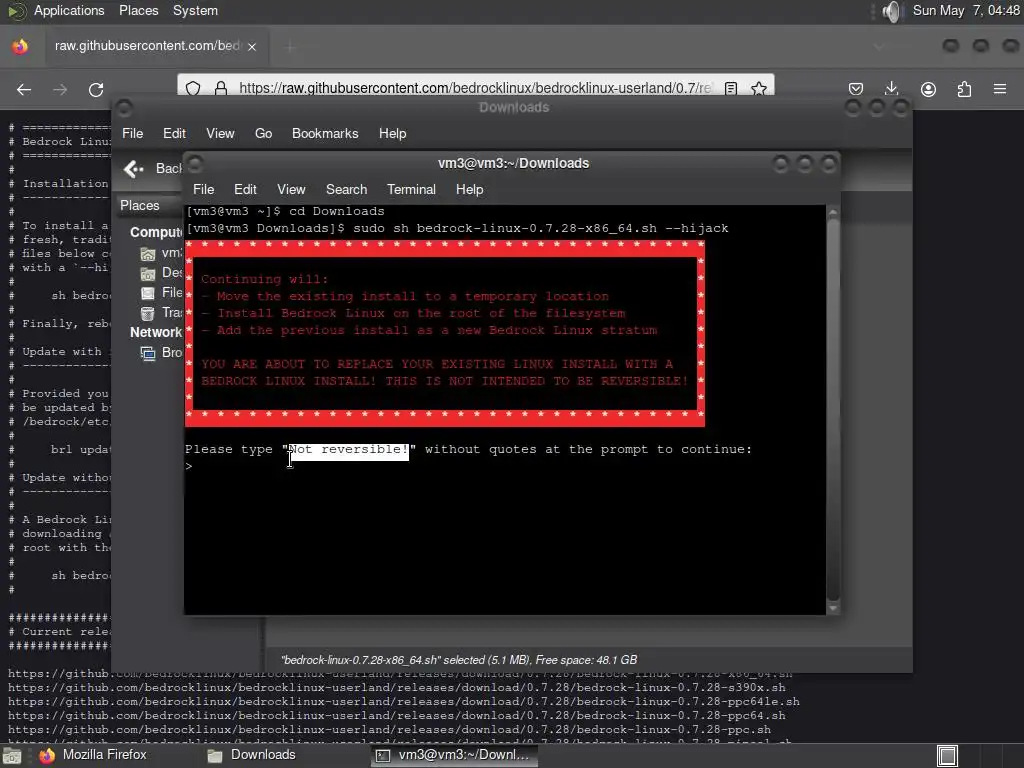Viewport: 1024px width, 768px height.
Task: Click Back button in Downloads file manager
Action: (152, 168)
